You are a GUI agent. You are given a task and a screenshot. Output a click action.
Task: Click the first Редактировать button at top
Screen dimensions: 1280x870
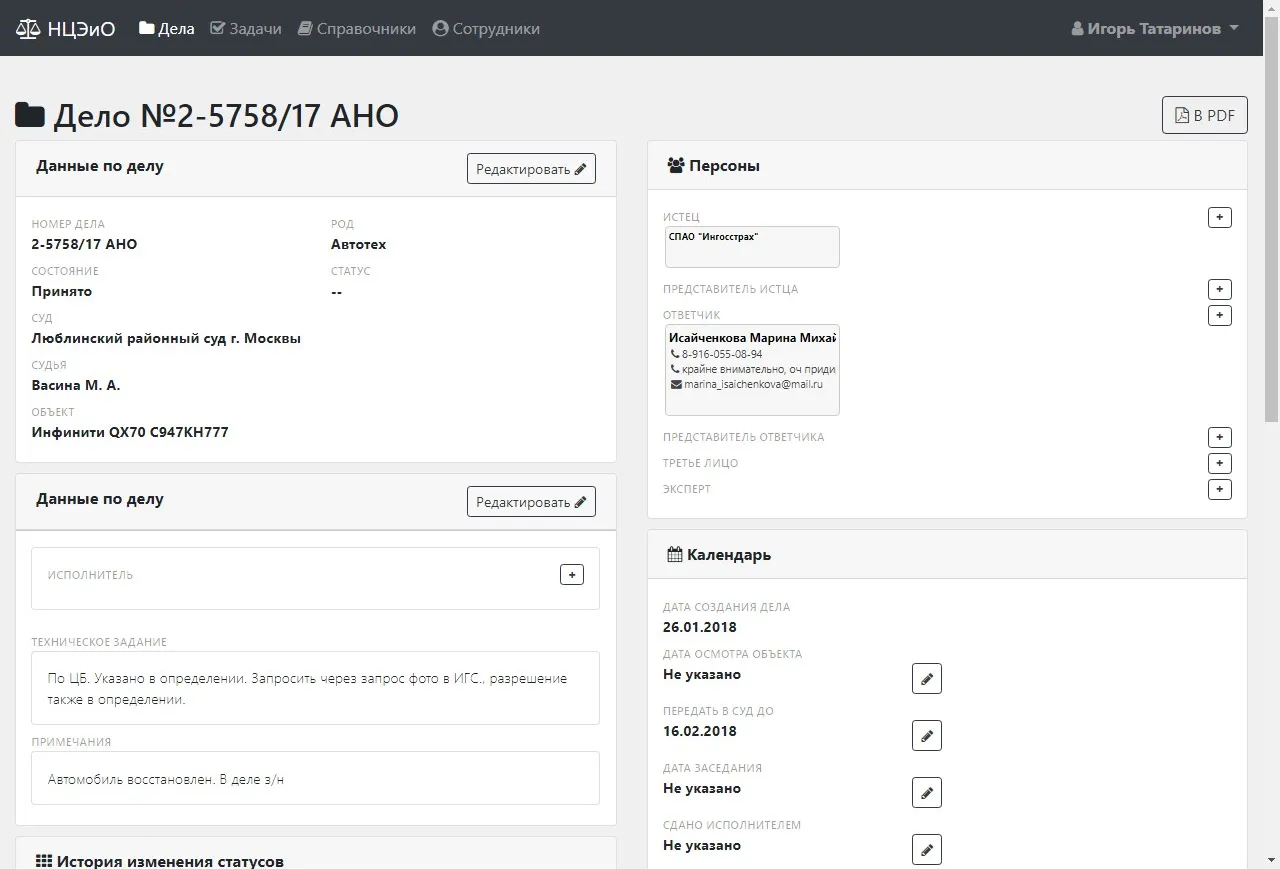[x=531, y=169]
